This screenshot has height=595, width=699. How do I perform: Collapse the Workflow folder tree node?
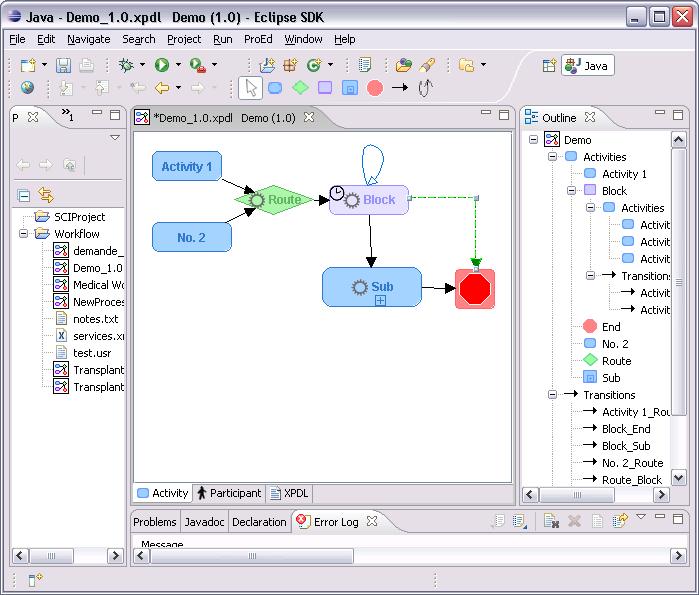pyautogui.click(x=24, y=234)
